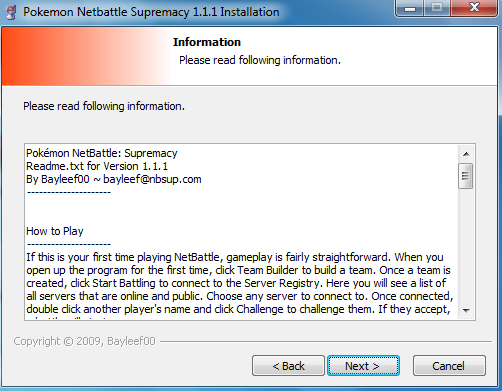Click the readme scrollbar down arrow
The height and width of the screenshot is (391, 502).
tap(466, 311)
